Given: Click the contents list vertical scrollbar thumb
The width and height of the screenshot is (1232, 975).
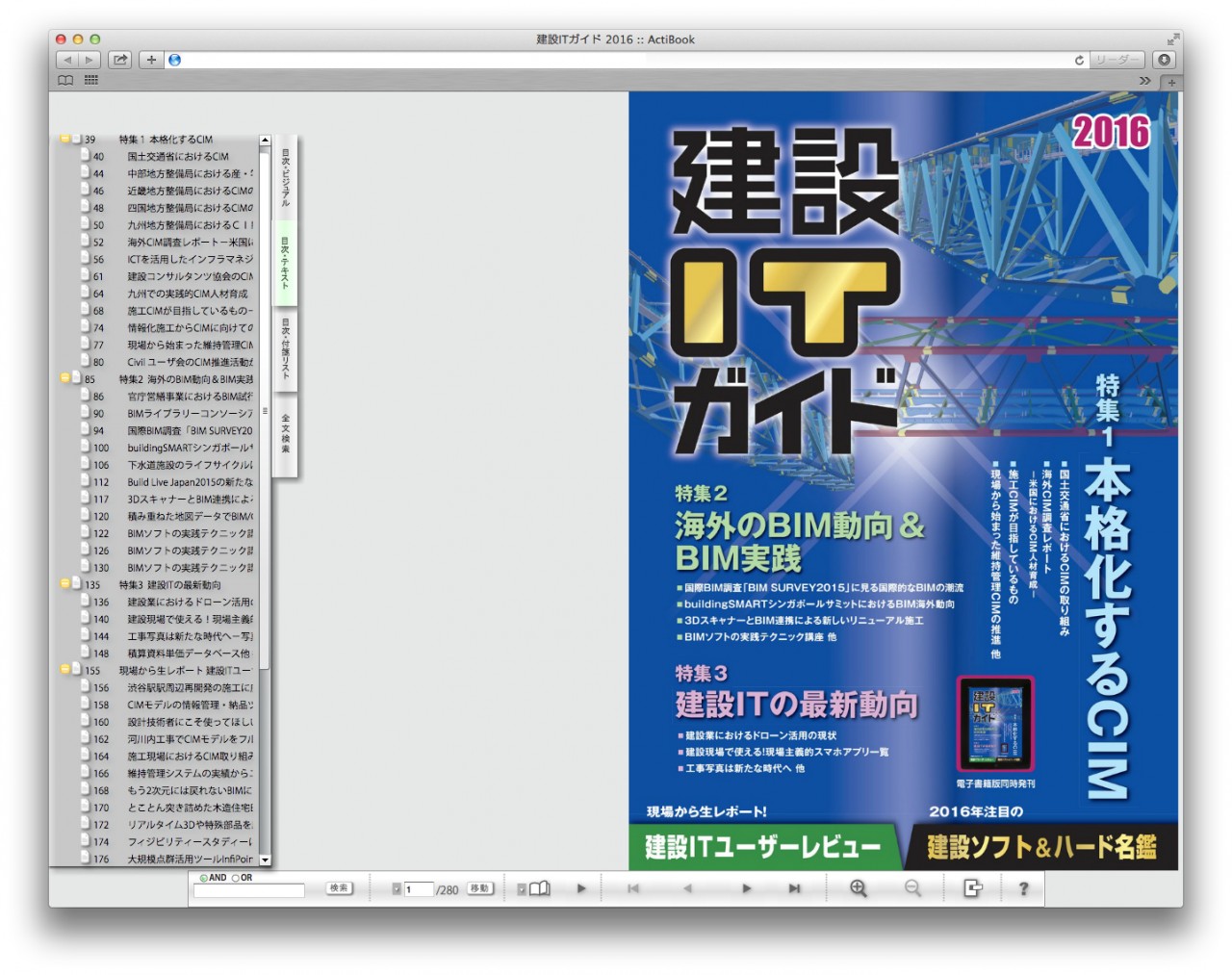Looking at the screenshot, I should click(x=265, y=411).
